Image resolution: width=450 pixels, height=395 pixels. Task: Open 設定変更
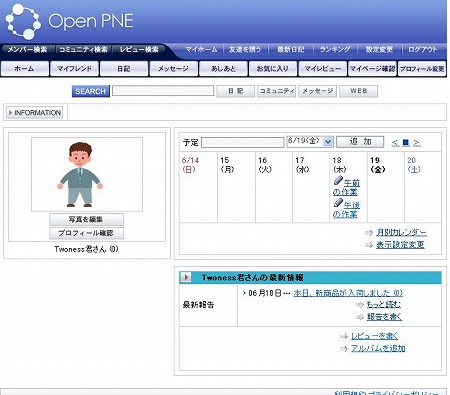pyautogui.click(x=379, y=49)
